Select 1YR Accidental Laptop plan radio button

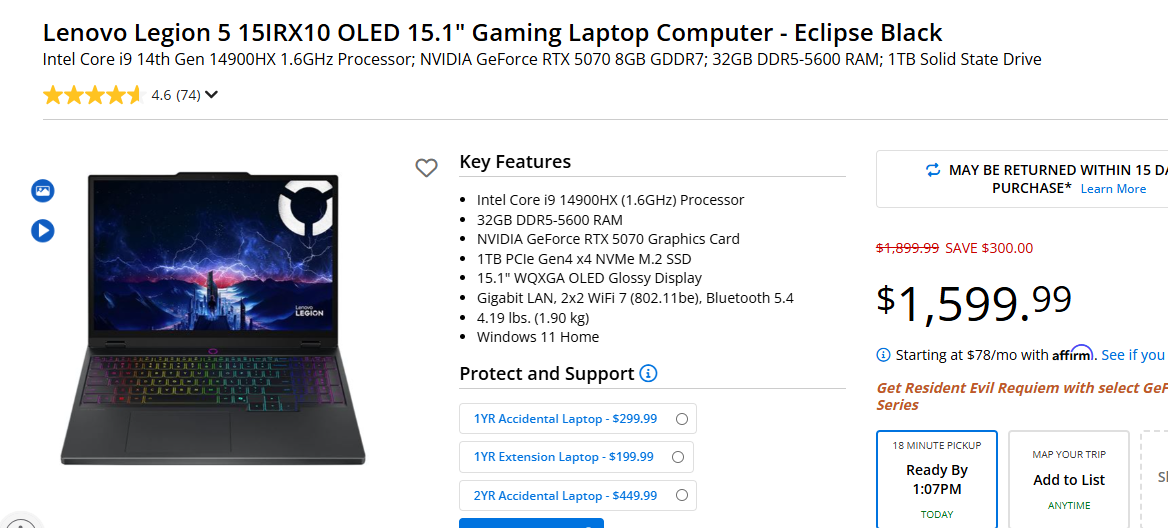coord(682,419)
